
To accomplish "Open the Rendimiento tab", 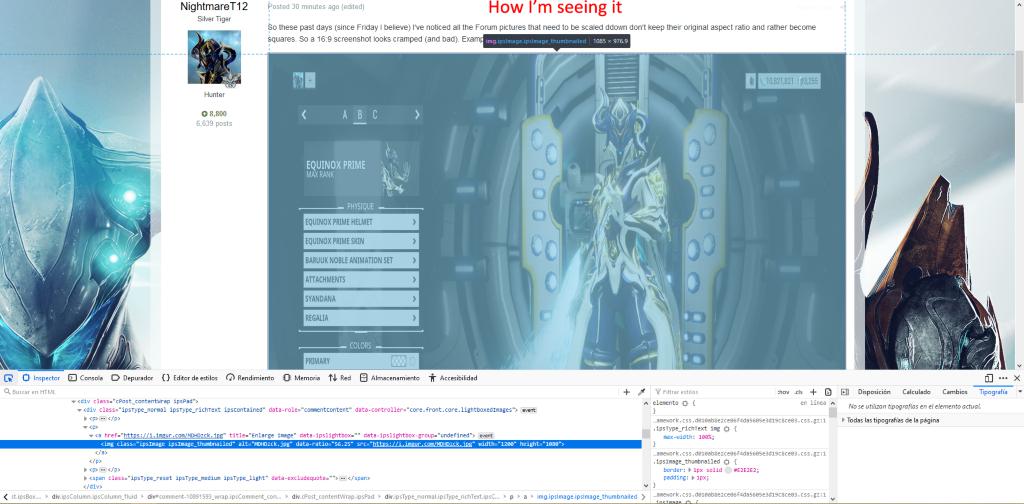I will [250, 378].
